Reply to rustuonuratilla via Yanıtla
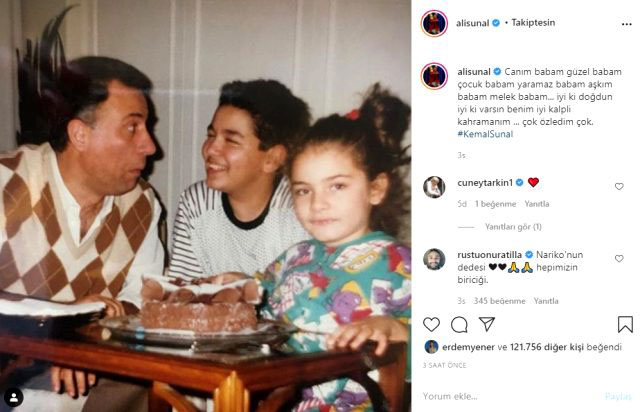This screenshot has width=640, height=412. (546, 301)
